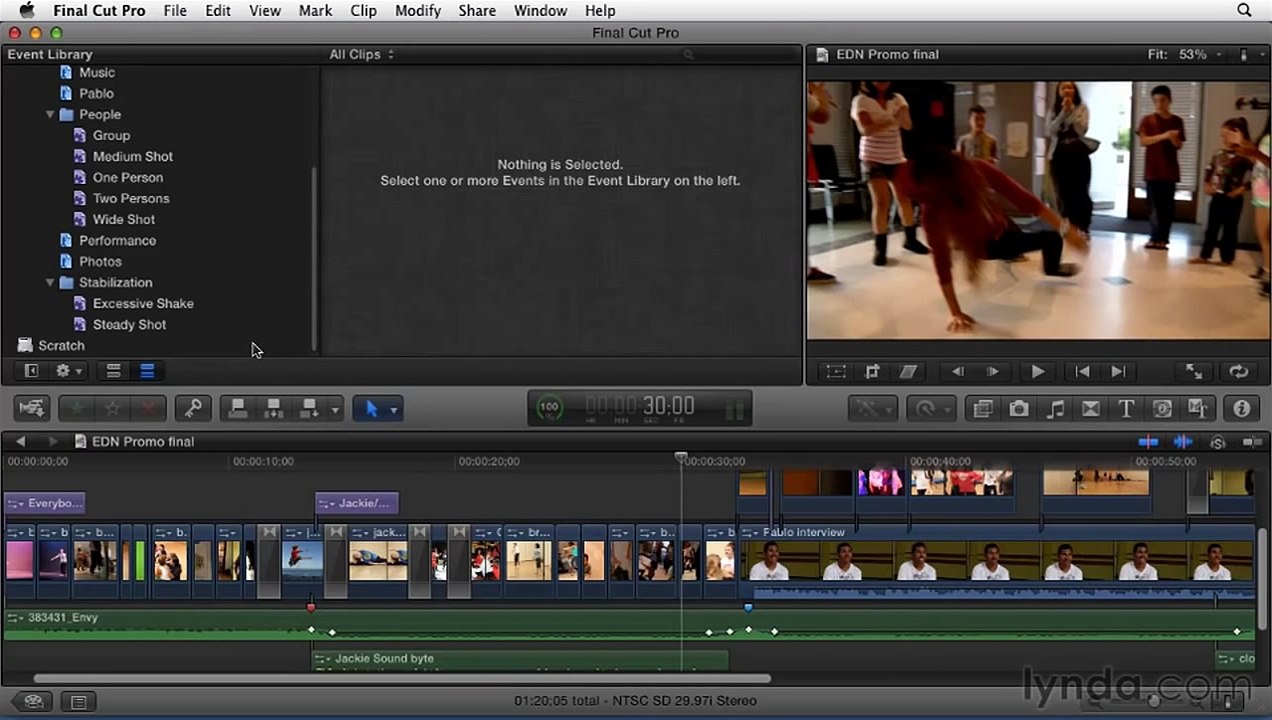Viewport: 1272px width, 720px height.
Task: Apply the Distort tool in viewer
Action: point(908,371)
